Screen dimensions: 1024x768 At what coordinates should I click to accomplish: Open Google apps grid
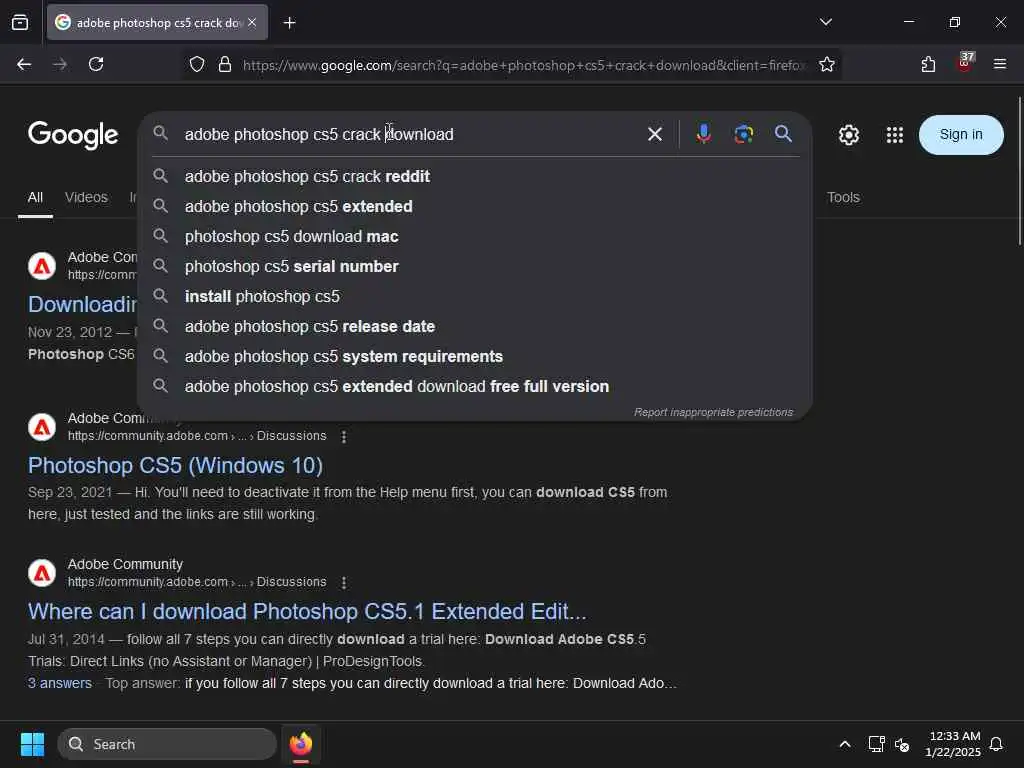[x=894, y=135]
